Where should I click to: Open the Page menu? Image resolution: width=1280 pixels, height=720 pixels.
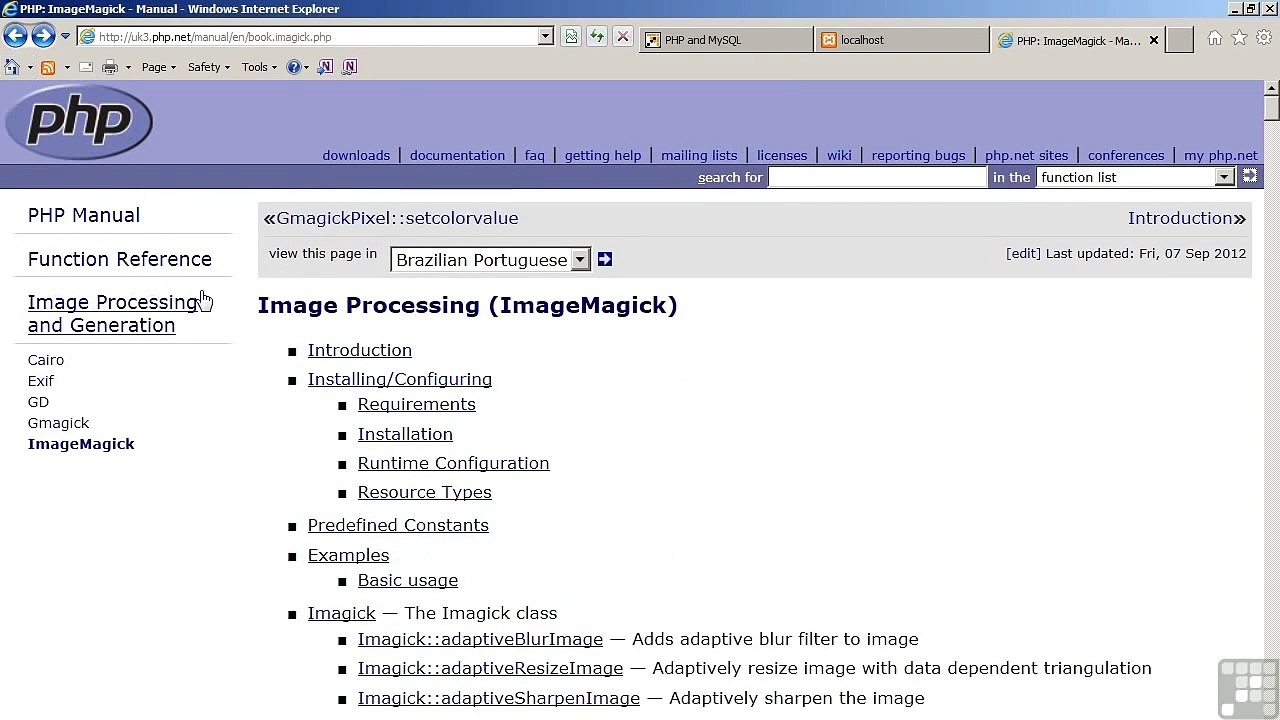[159, 67]
